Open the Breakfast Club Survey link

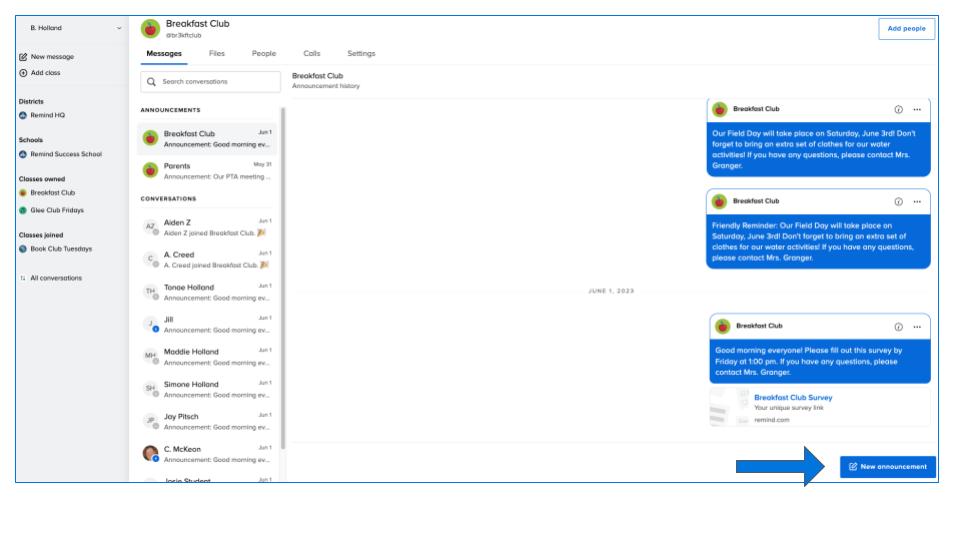coord(792,398)
